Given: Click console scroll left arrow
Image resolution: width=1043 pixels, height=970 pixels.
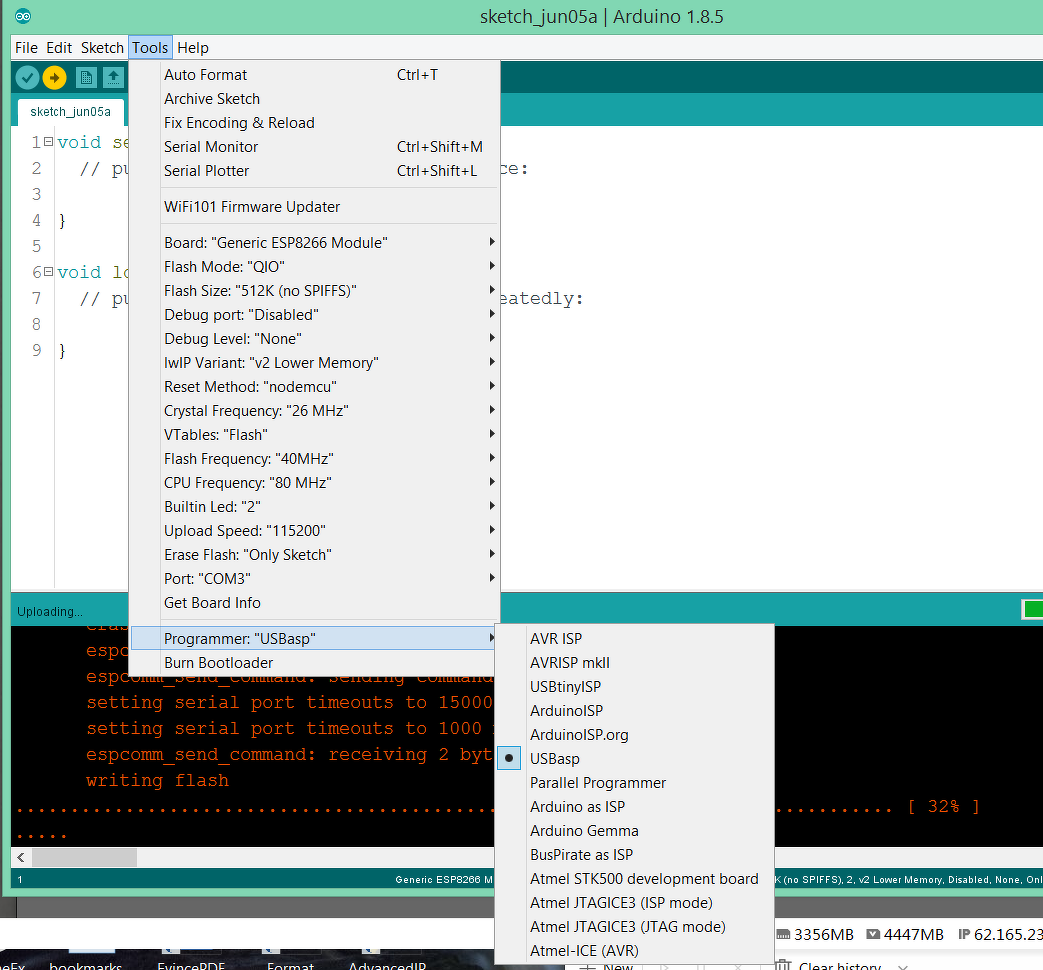Looking at the screenshot, I should pyautogui.click(x=21, y=857).
